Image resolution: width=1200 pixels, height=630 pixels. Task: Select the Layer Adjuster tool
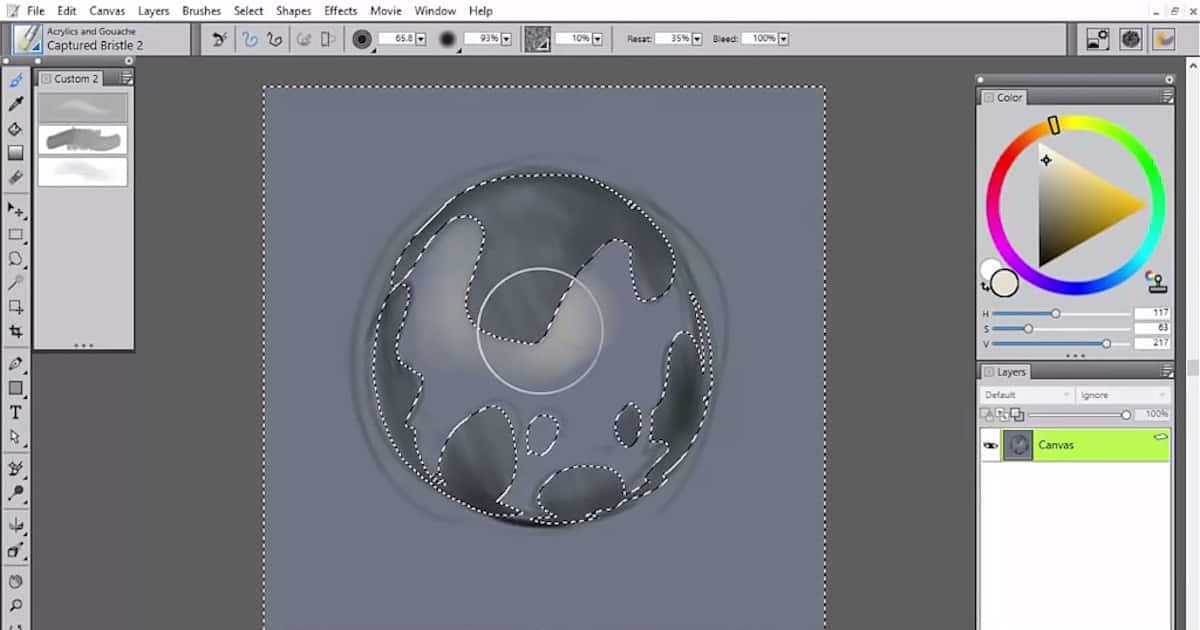click(16, 211)
